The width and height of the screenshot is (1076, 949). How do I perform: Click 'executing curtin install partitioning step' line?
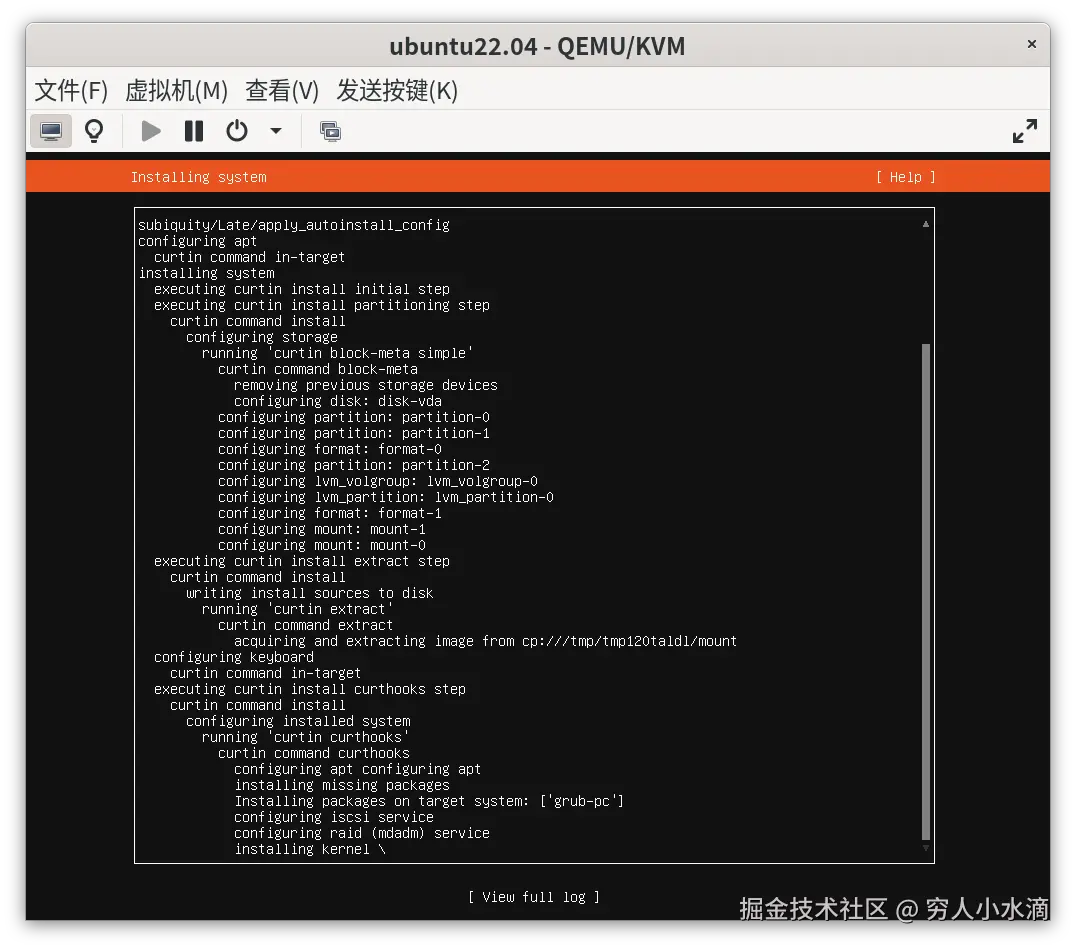coord(322,305)
